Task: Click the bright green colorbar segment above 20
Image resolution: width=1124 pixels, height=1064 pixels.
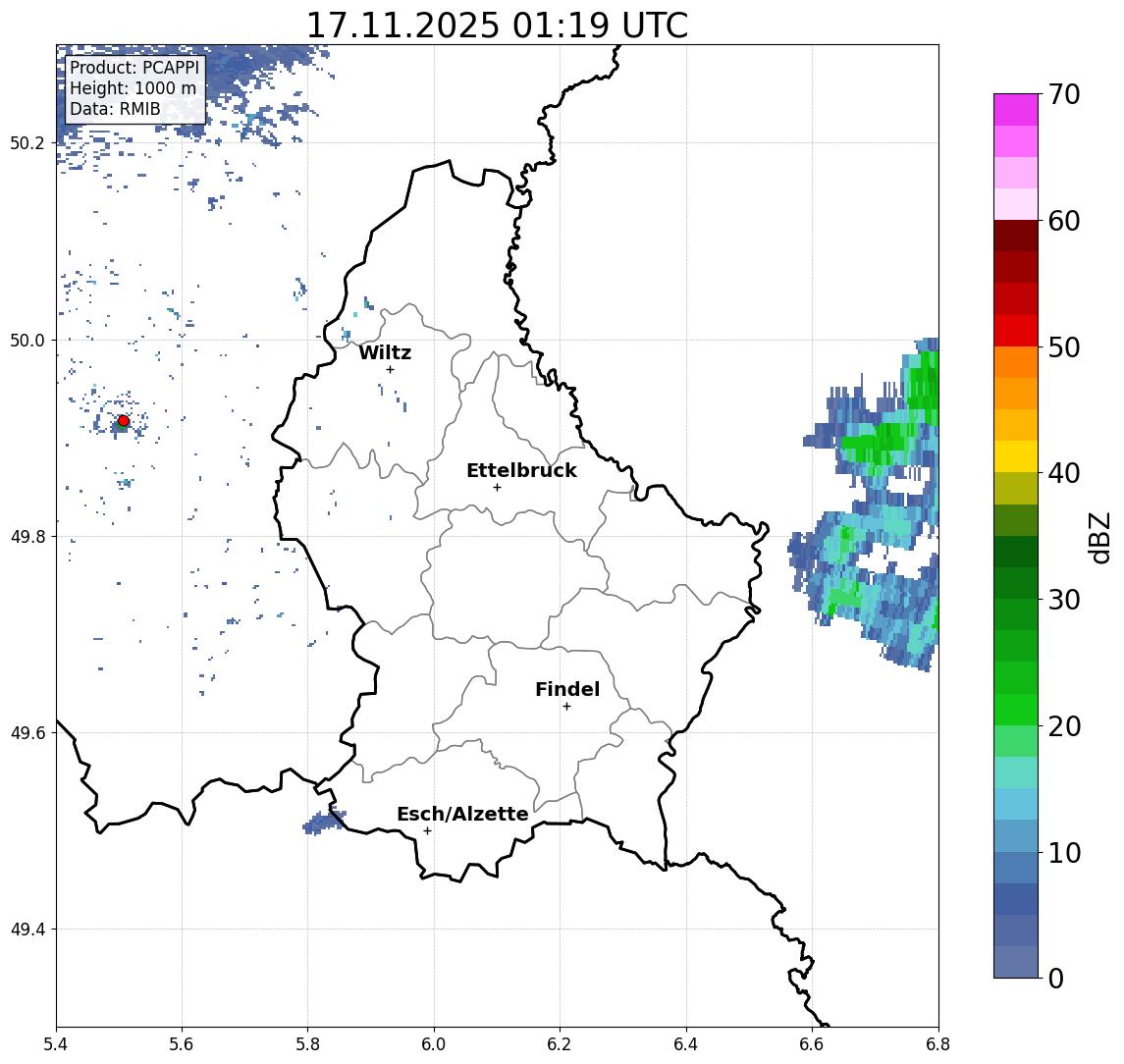Action: tap(1016, 710)
